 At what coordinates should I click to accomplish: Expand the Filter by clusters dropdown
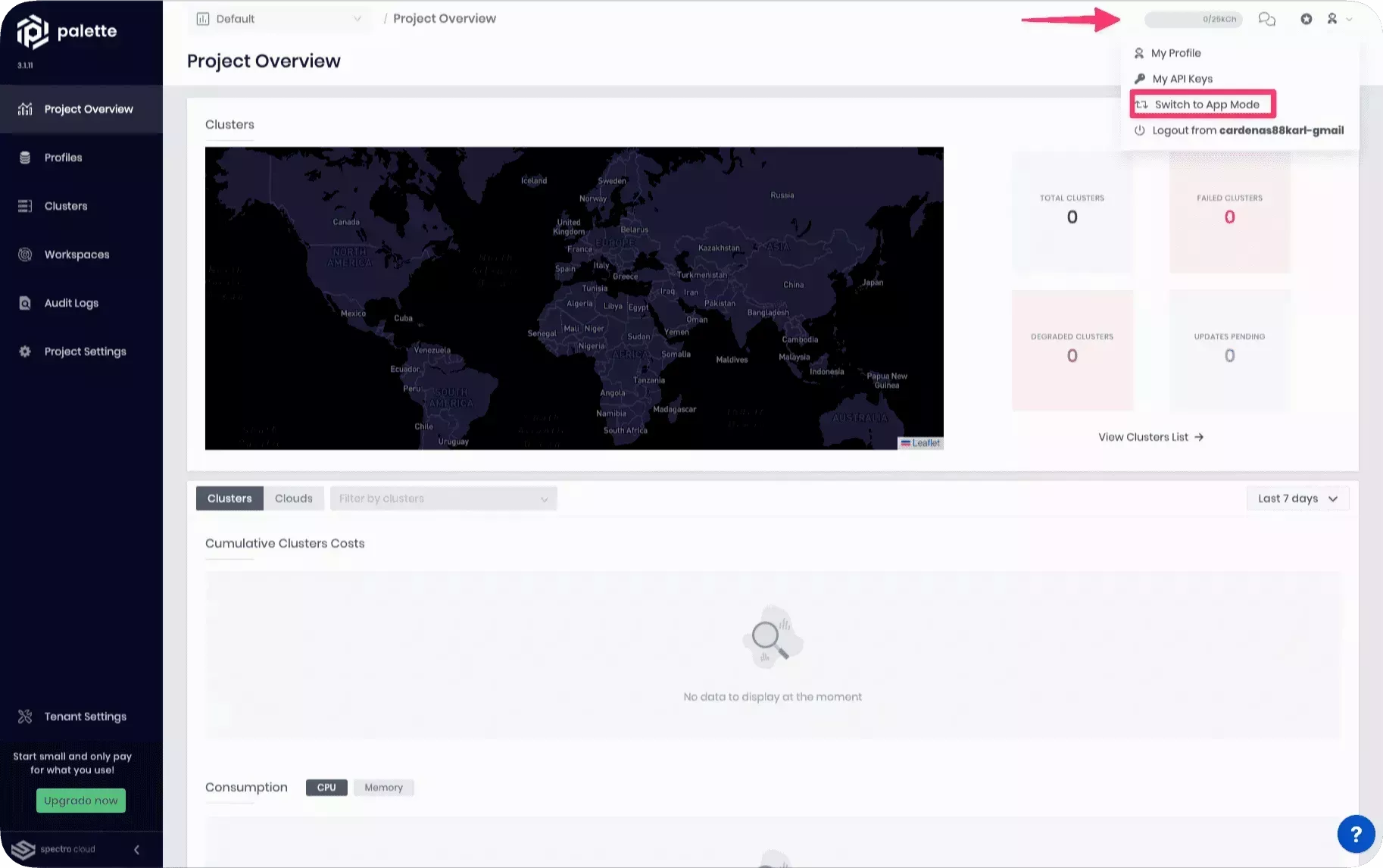tap(443, 498)
